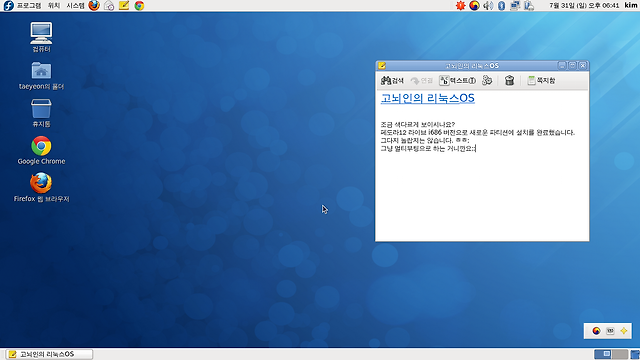Select the Firefox 웹 브라우저 desktop icon
This screenshot has height=360, width=640.
click(41, 188)
